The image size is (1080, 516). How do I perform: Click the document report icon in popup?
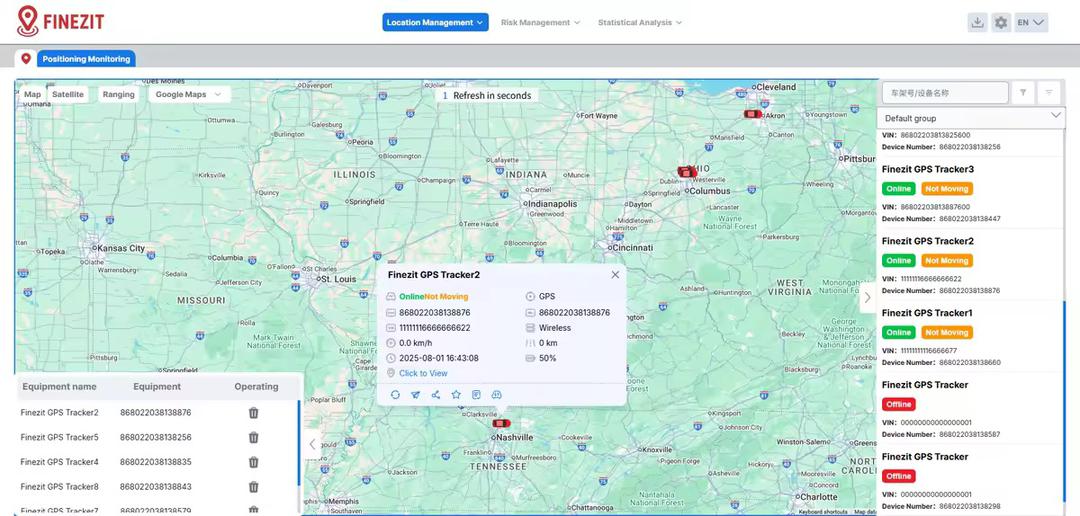[476, 395]
